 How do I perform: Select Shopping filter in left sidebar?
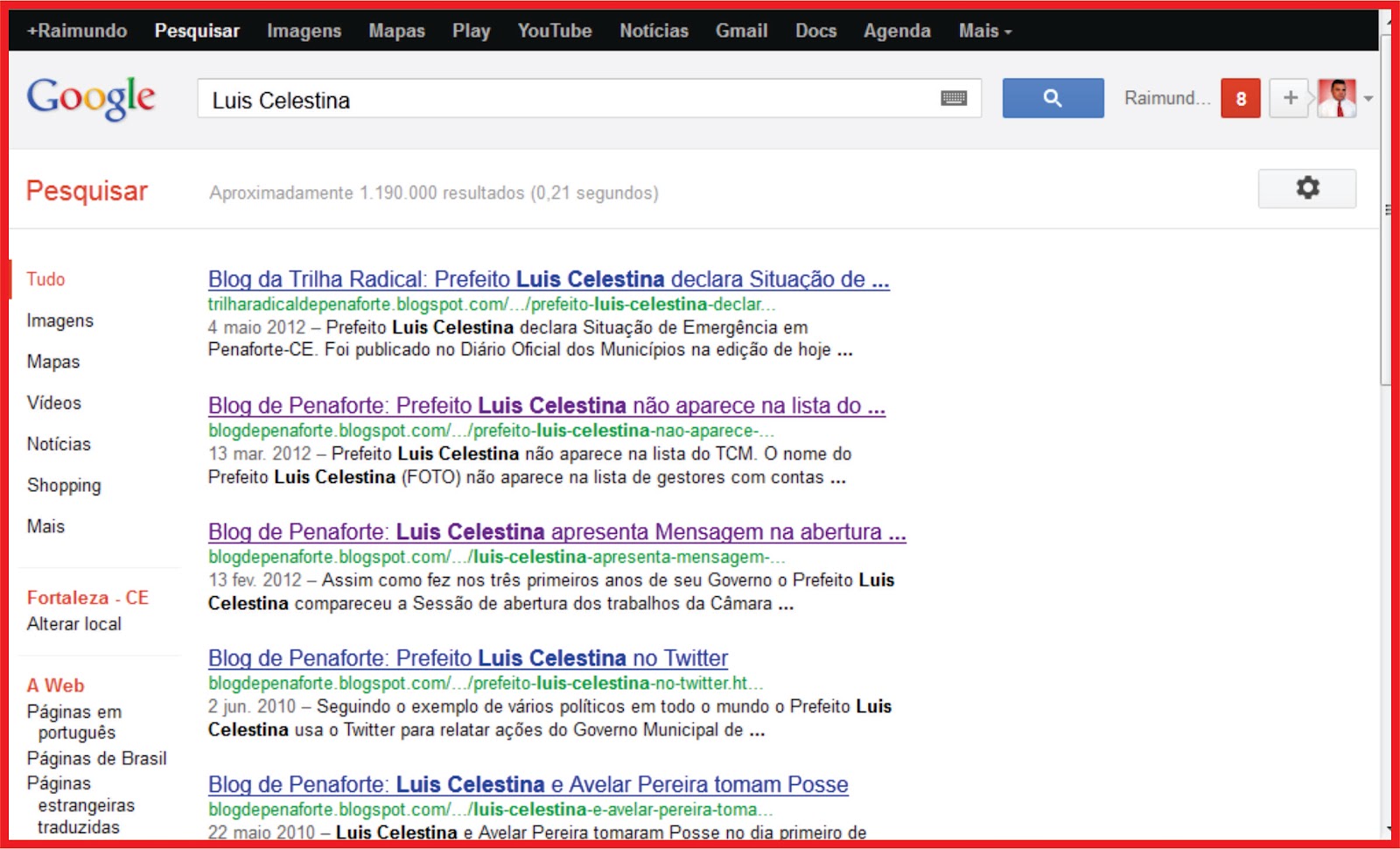pyautogui.click(x=64, y=485)
